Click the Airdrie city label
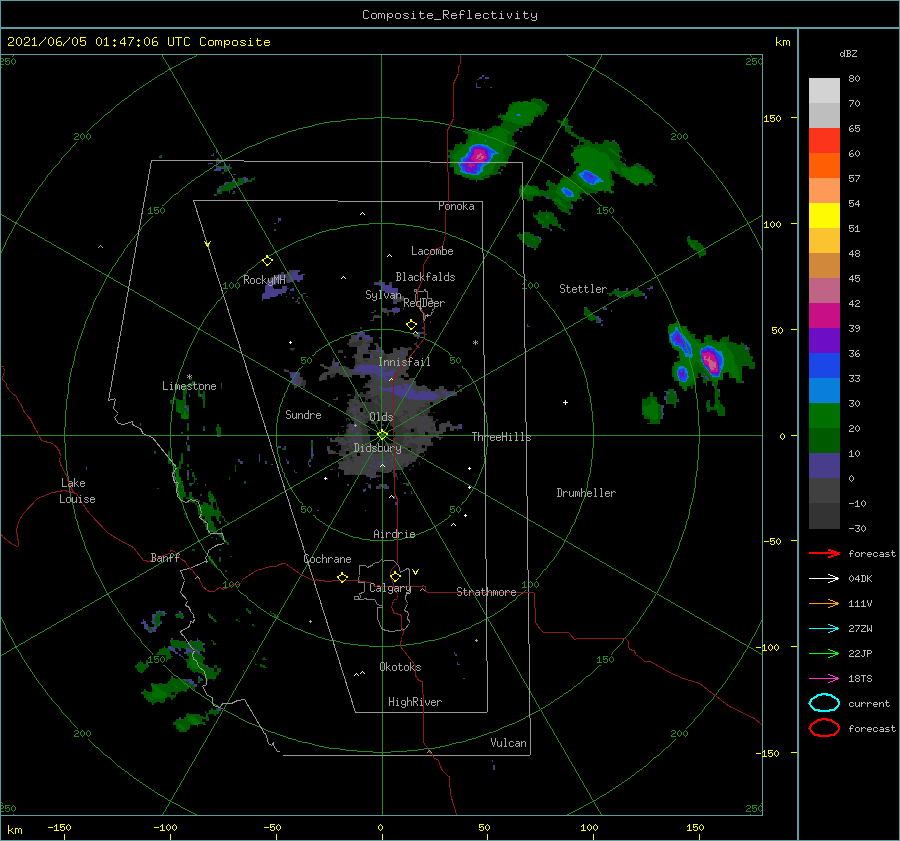Image resolution: width=900 pixels, height=841 pixels. pos(394,534)
